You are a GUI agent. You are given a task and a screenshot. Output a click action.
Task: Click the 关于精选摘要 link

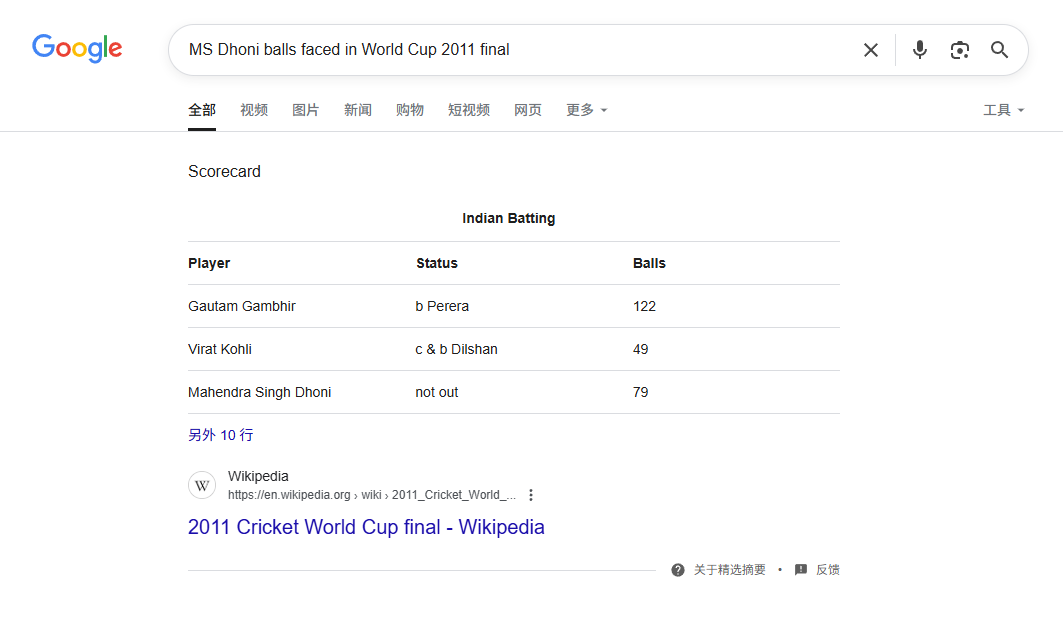coord(730,570)
